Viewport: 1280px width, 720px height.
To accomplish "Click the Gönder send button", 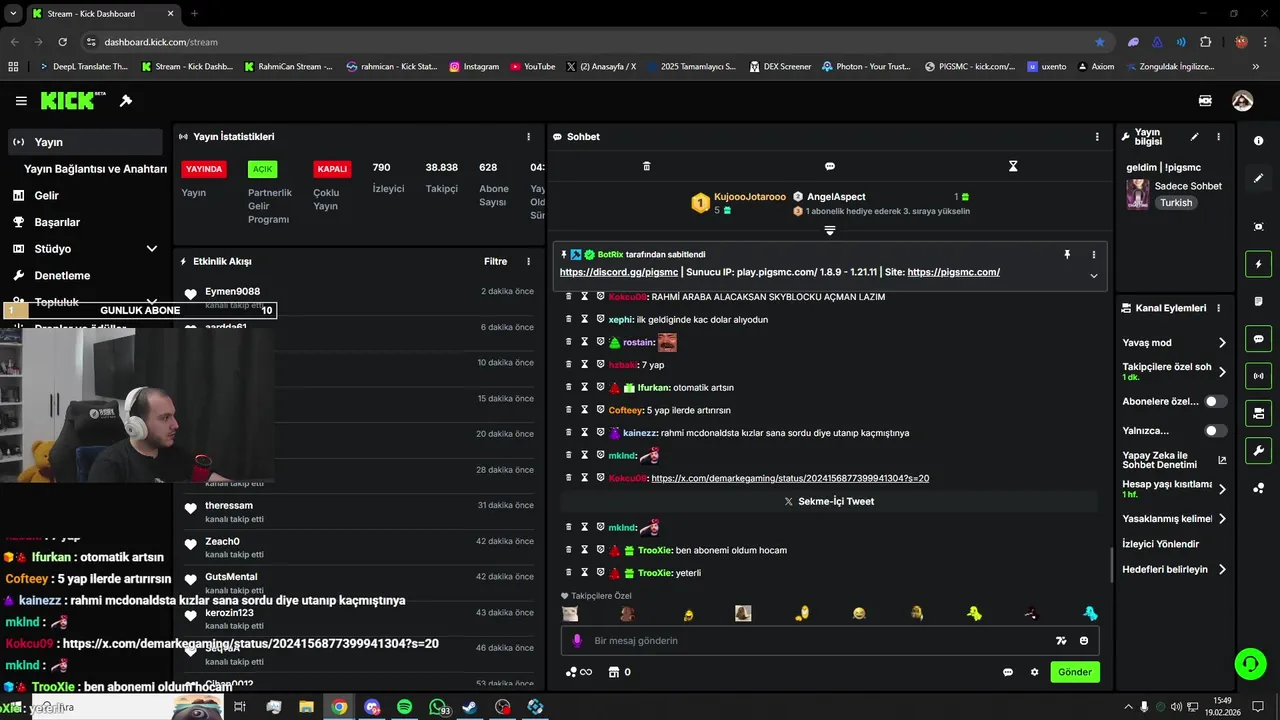I will (x=1075, y=672).
